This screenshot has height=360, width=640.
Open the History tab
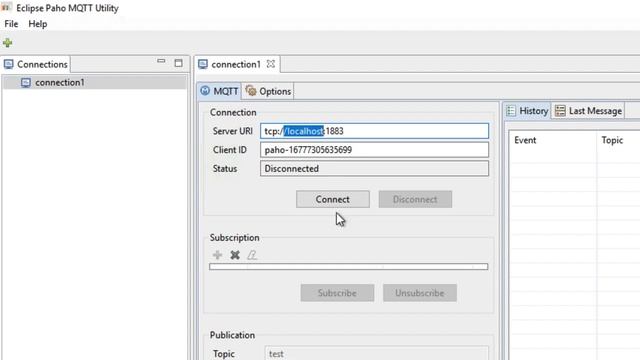coord(527,111)
